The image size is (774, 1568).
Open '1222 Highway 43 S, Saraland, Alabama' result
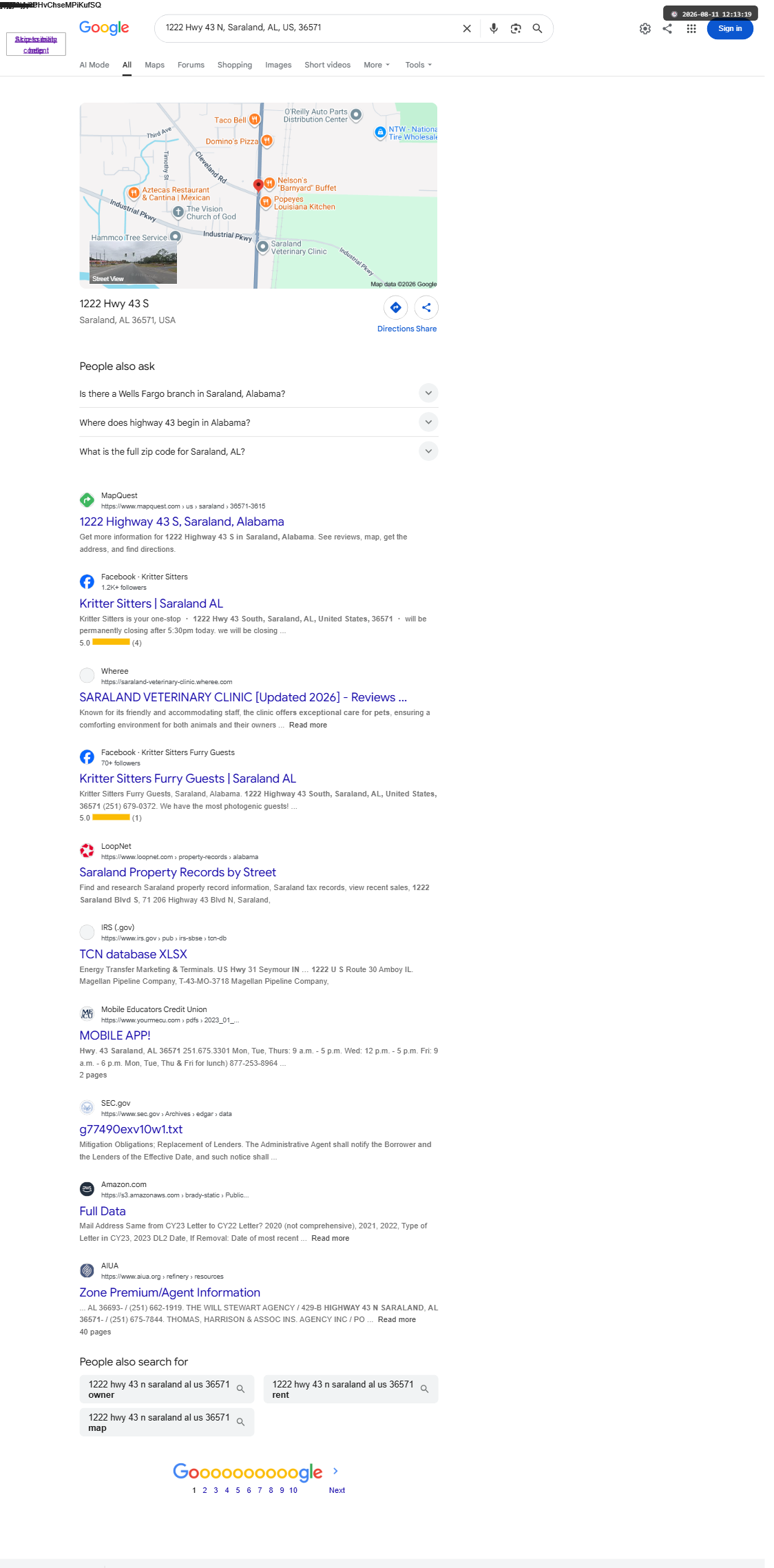182,522
